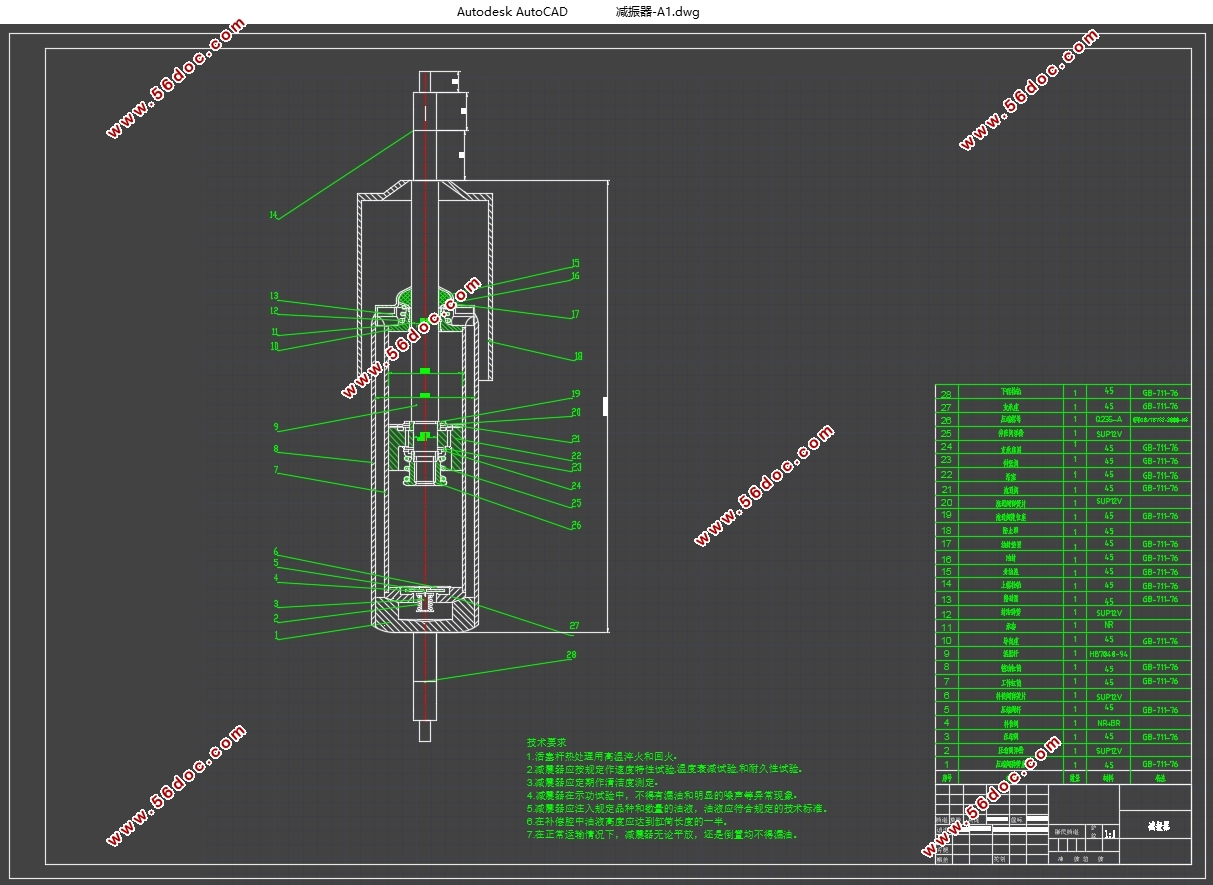Select balloon label 13 at the upper left
The image size is (1213, 885).
point(273,295)
